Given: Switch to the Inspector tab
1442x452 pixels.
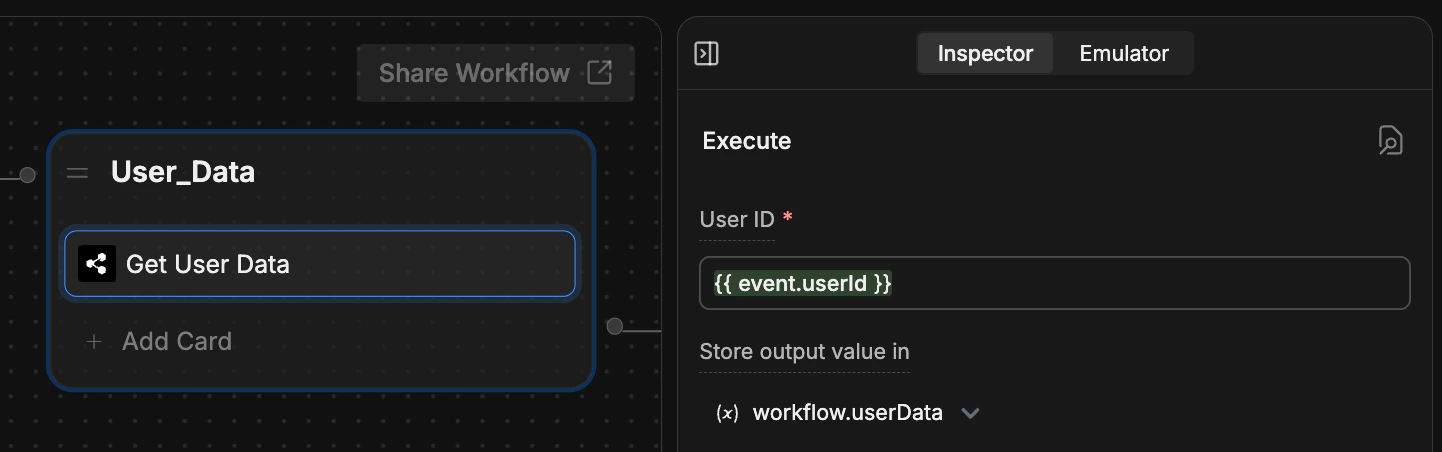Looking at the screenshot, I should (x=985, y=54).
